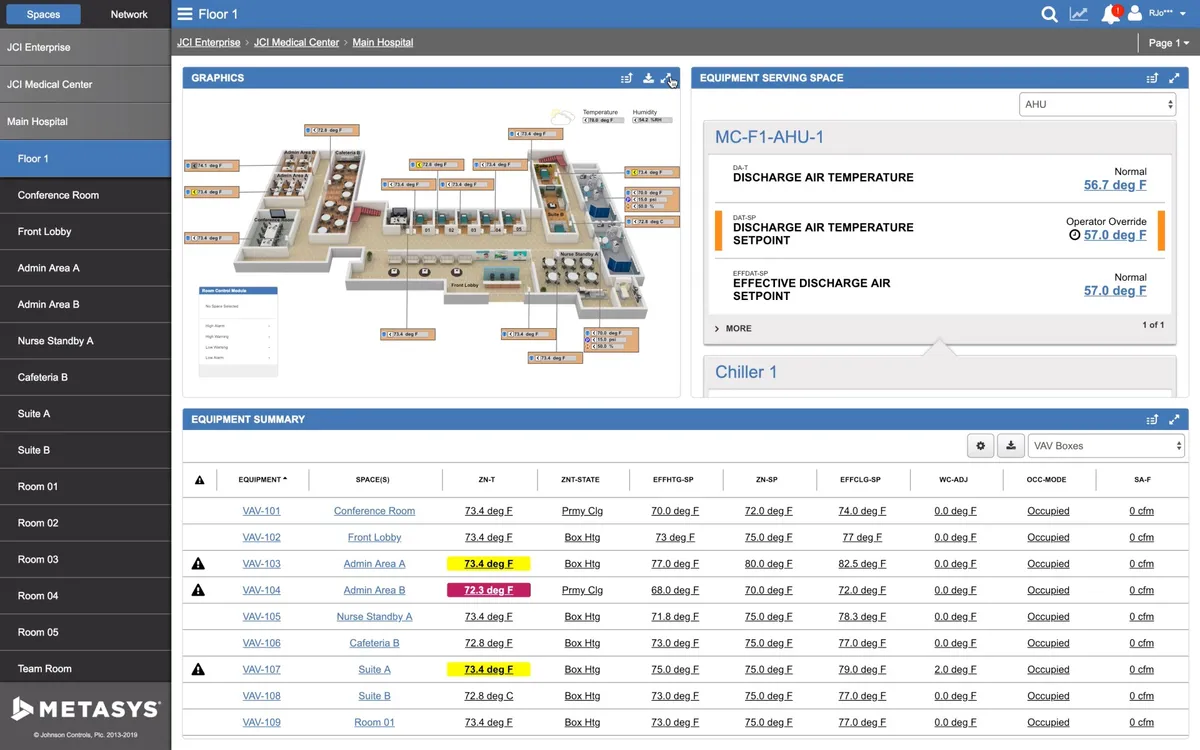
Task: Open Equipment Summary gear settings
Action: click(980, 446)
